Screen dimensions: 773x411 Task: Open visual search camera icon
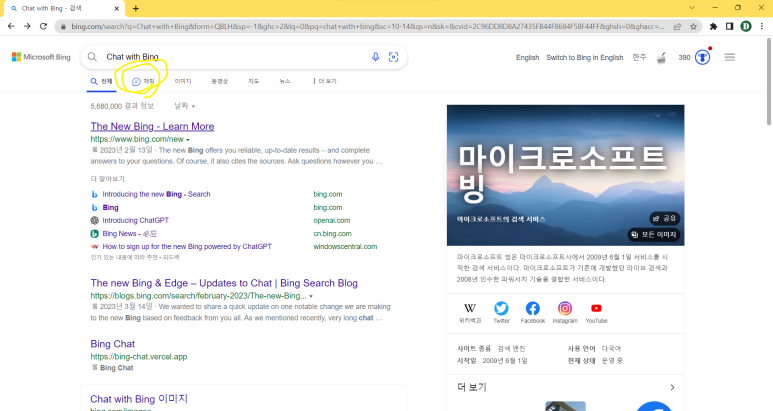click(393, 57)
